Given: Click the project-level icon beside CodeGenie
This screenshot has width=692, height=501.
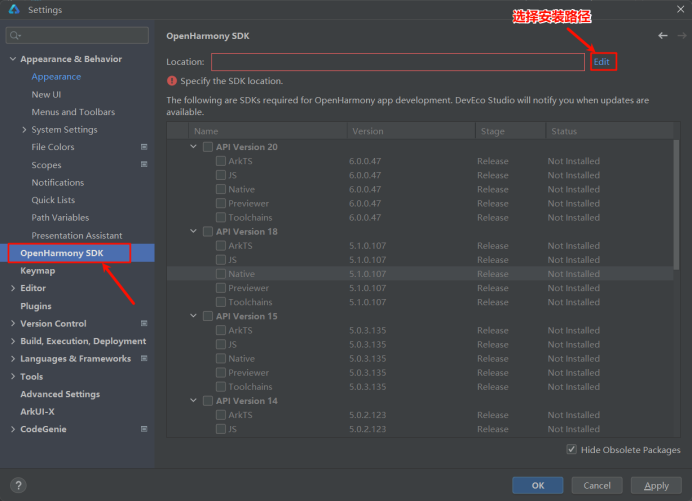Looking at the screenshot, I should [144, 429].
